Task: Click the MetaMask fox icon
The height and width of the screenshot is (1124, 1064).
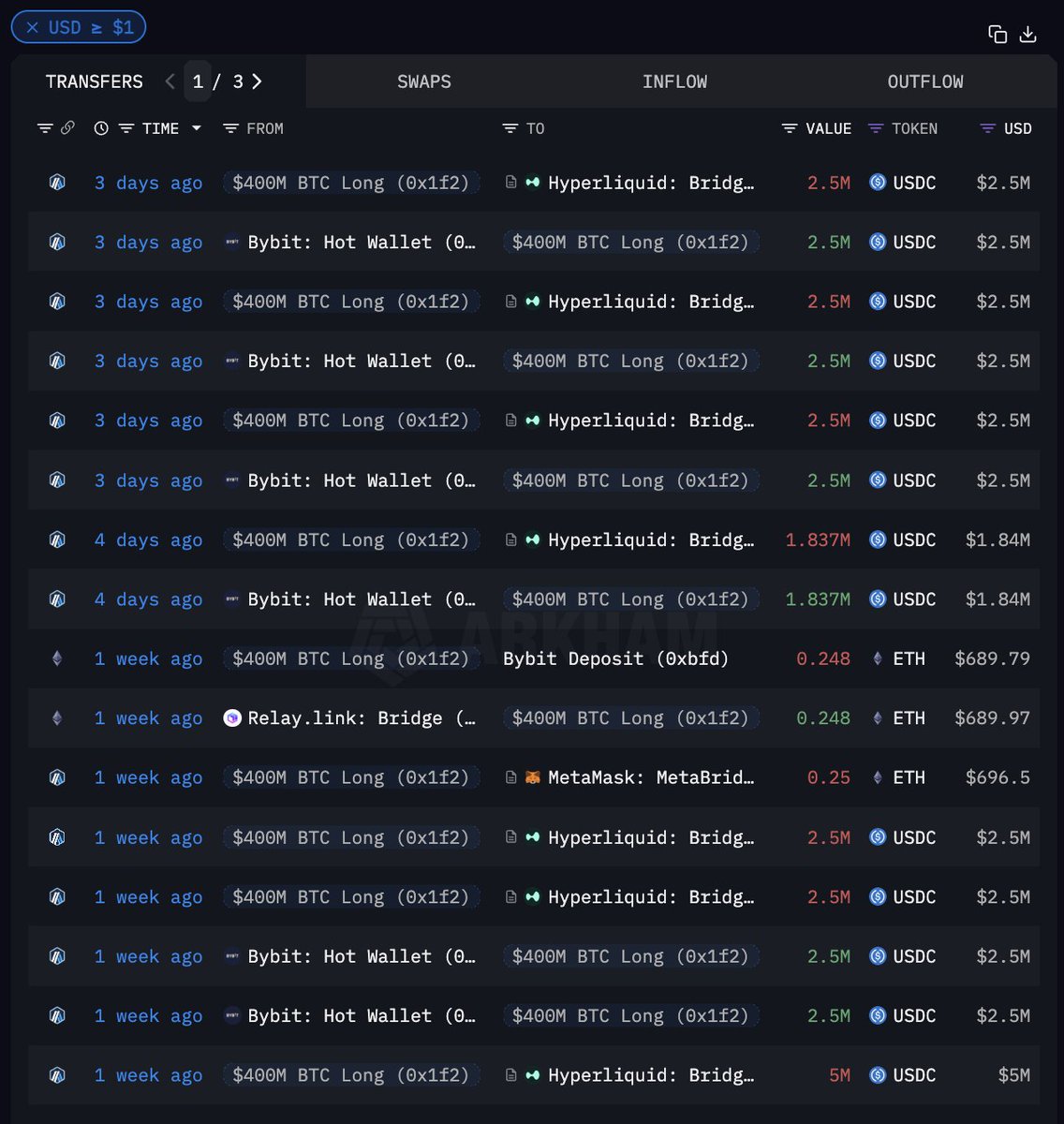Action: (532, 777)
